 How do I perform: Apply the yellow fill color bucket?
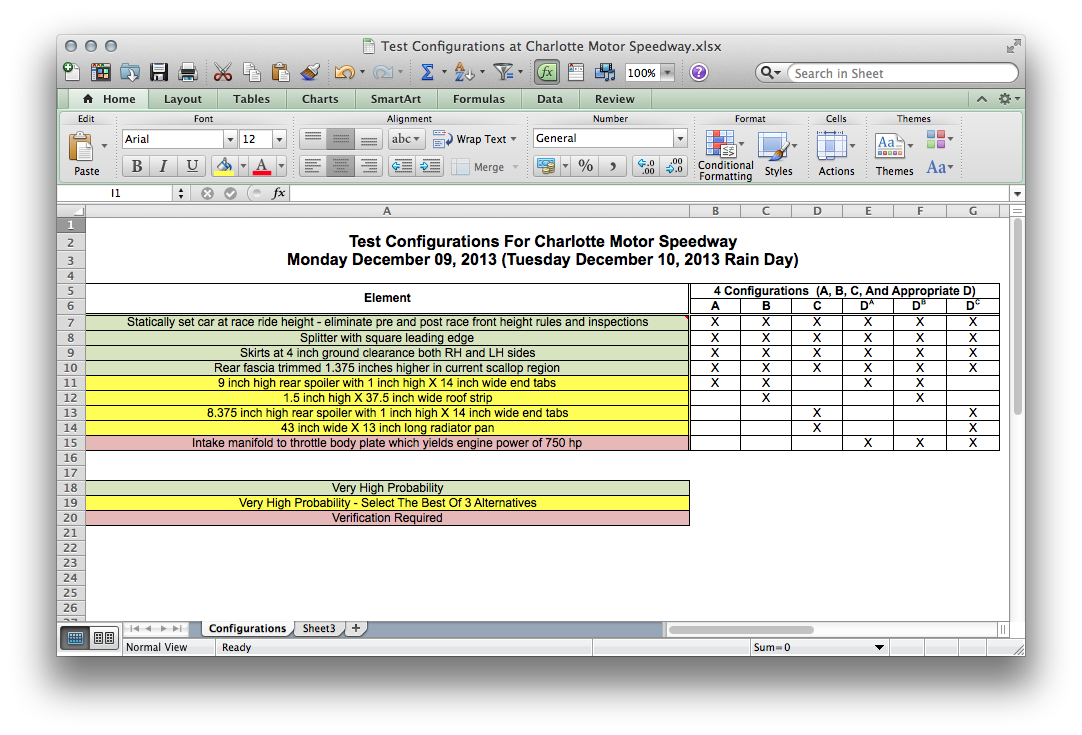[x=224, y=166]
